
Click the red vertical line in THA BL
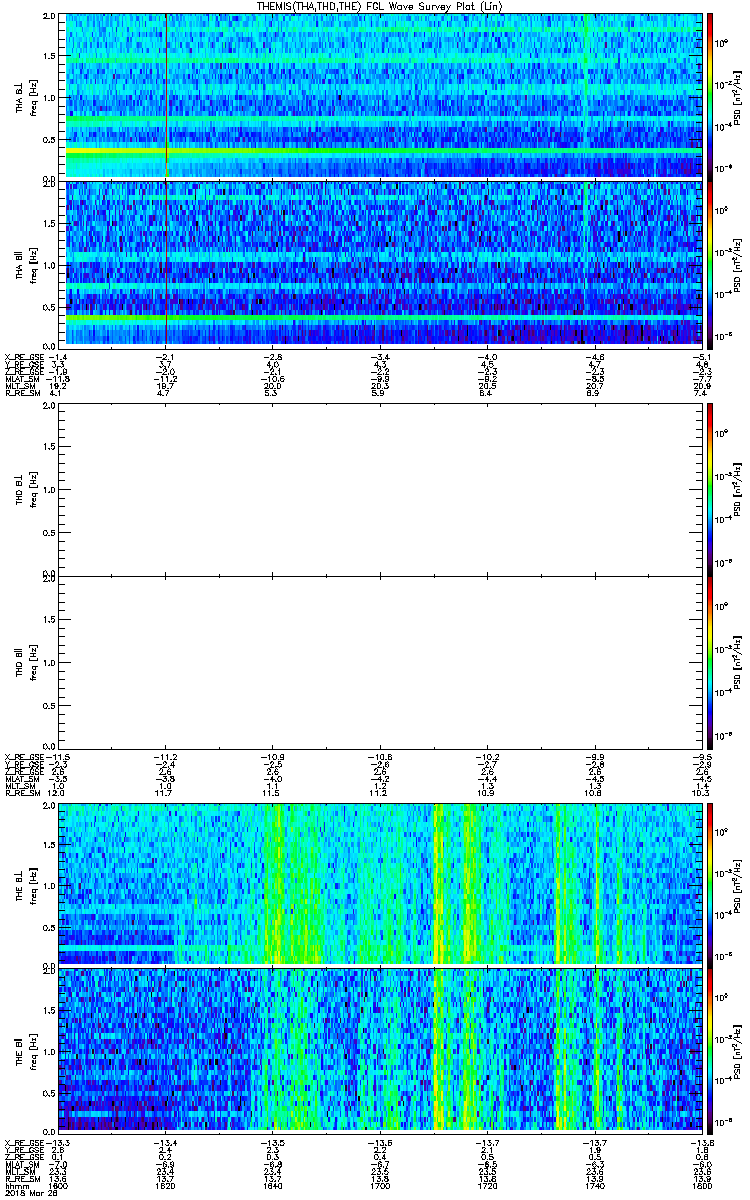click(x=166, y=95)
